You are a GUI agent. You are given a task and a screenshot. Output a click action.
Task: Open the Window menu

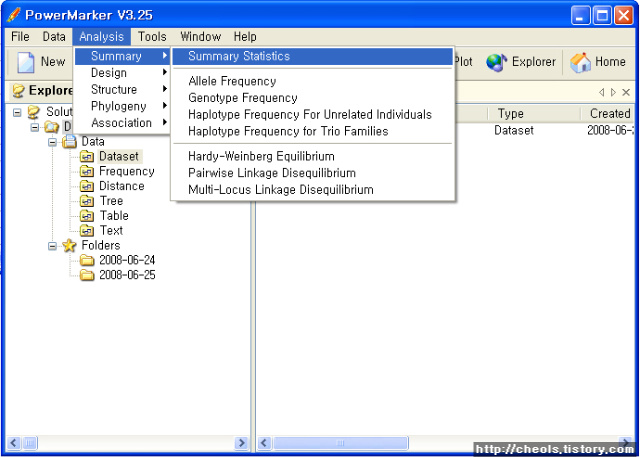click(x=200, y=37)
